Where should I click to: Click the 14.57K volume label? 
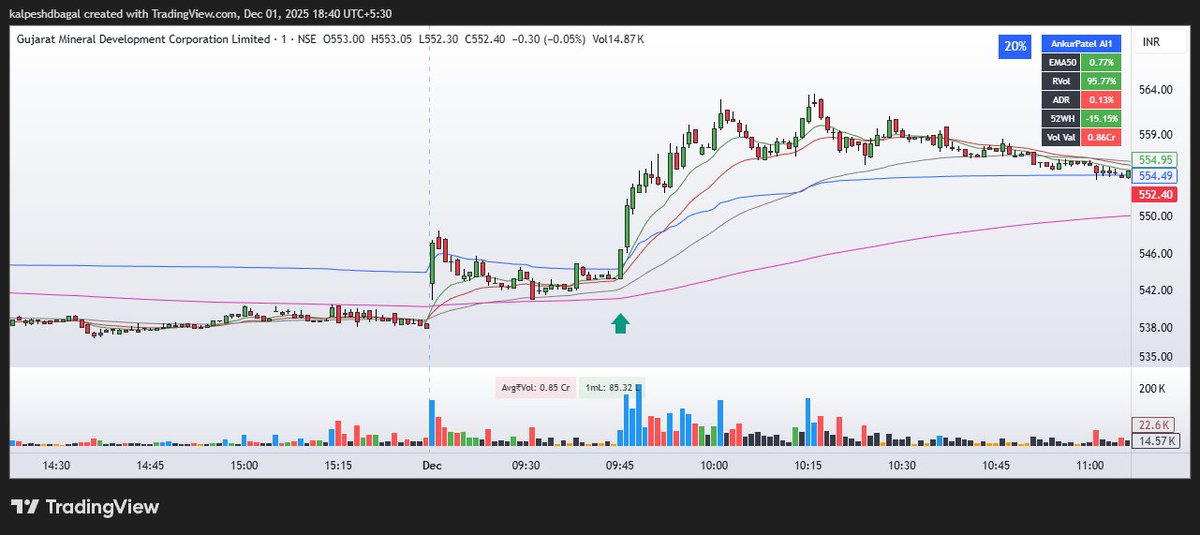[x=1154, y=440]
